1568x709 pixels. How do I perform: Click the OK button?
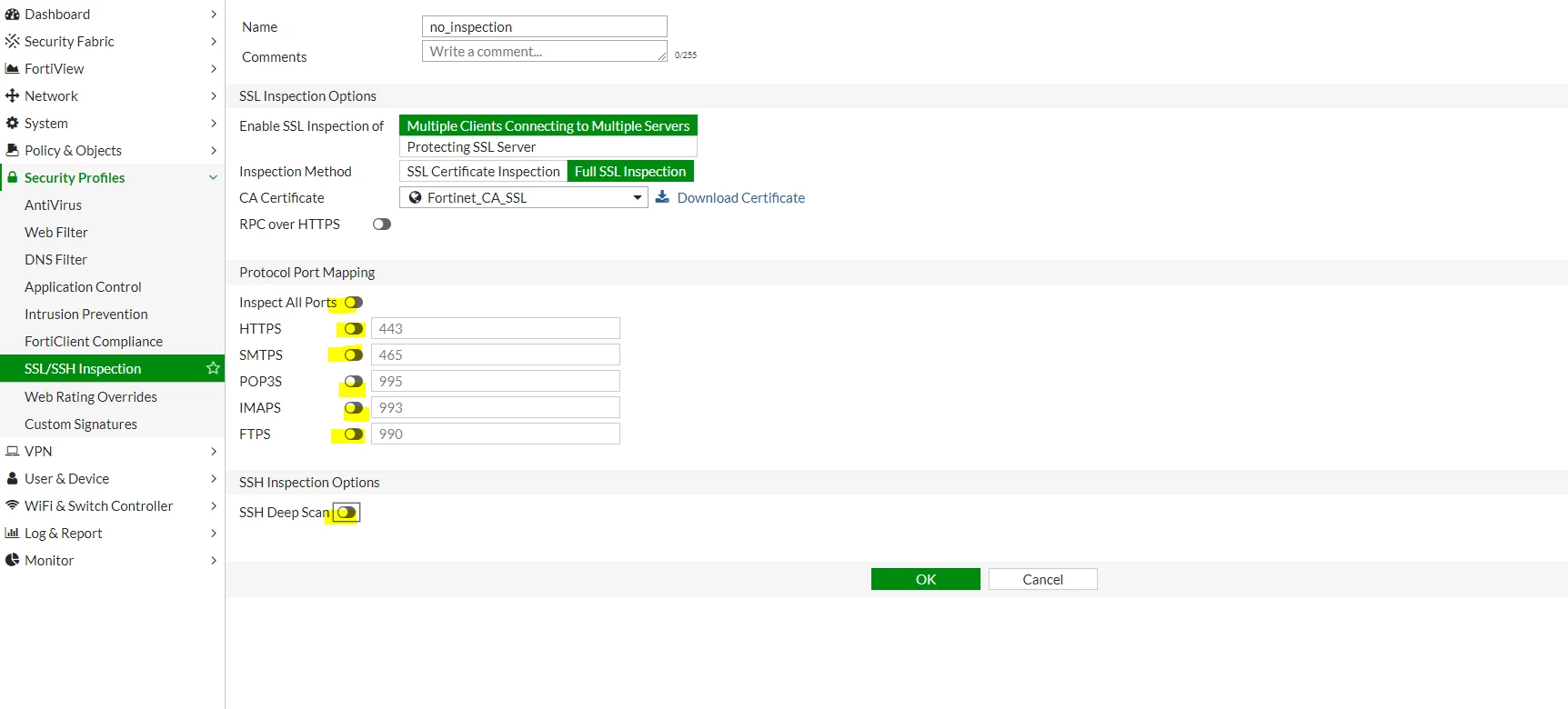[926, 579]
